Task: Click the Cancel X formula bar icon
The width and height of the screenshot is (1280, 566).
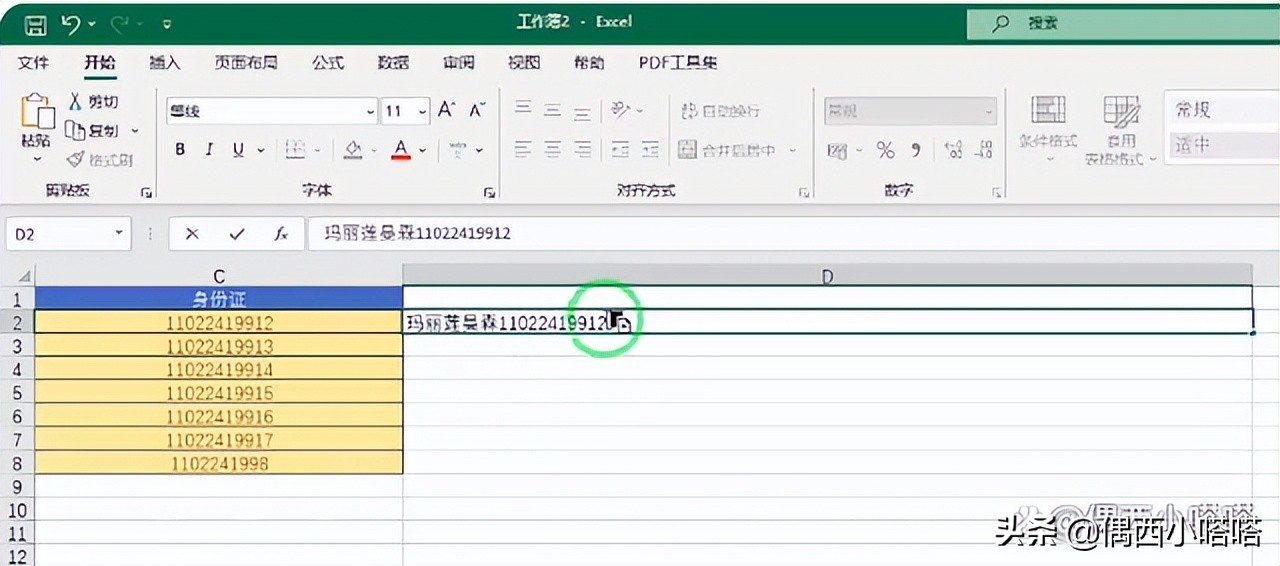Action: click(192, 233)
